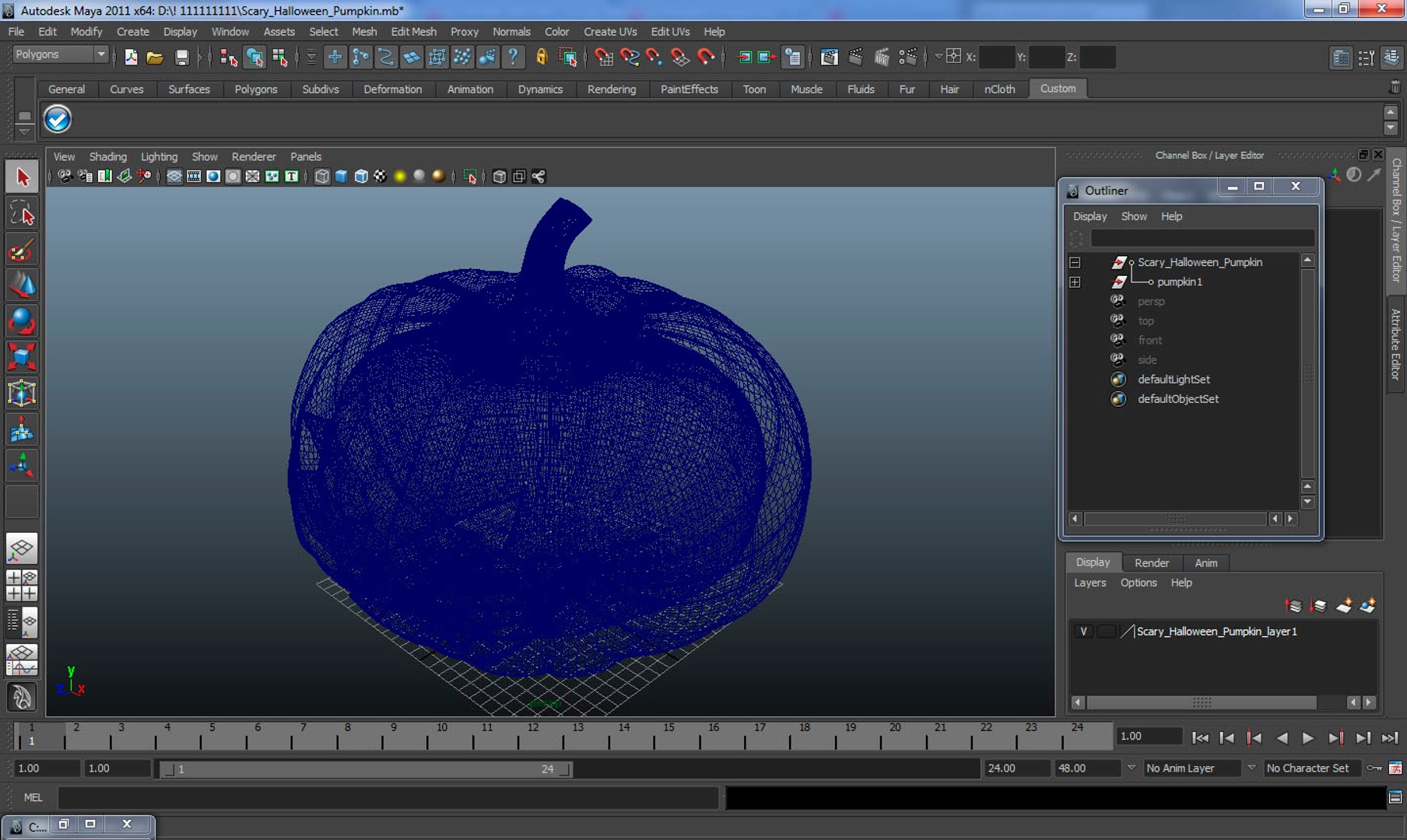Viewport: 1407px width, 840px height.
Task: Switch to four-view panel layout
Action: (x=22, y=585)
